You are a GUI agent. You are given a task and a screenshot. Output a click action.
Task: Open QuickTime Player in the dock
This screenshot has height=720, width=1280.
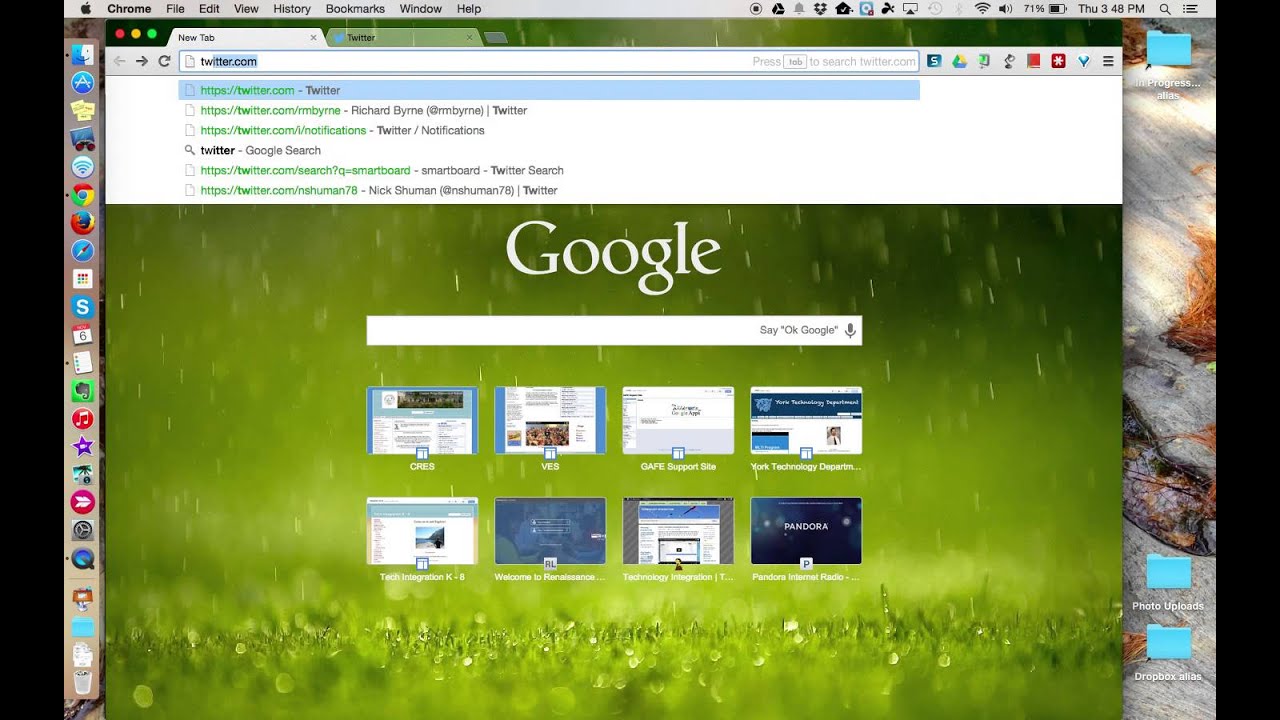[x=83, y=559]
